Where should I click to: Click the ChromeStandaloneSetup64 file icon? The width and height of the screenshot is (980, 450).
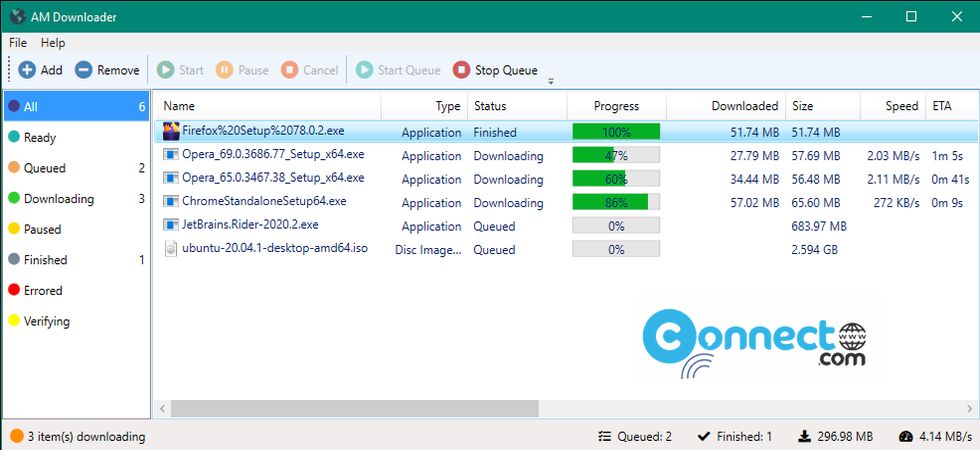[171, 201]
